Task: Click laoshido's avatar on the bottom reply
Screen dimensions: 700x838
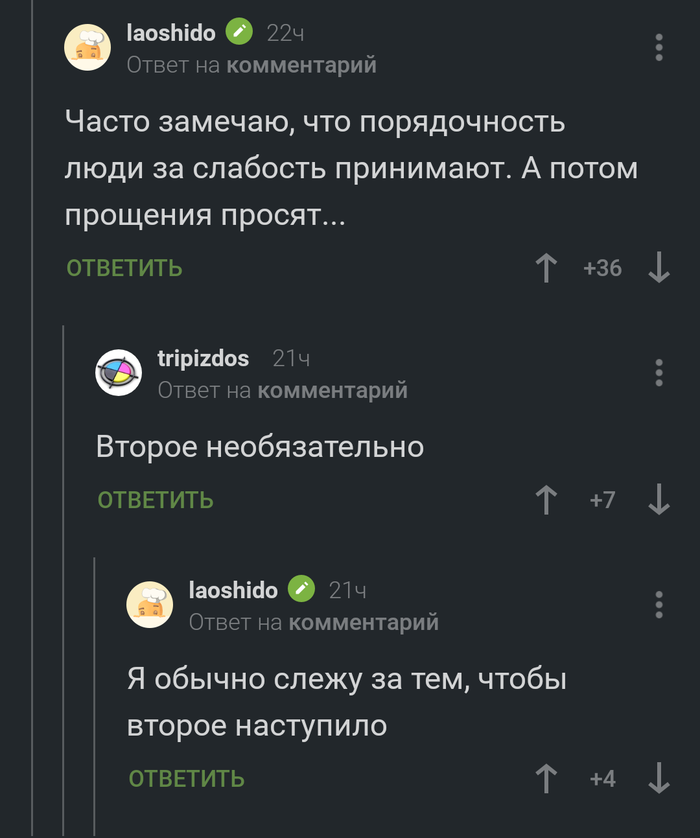Action: [150, 604]
